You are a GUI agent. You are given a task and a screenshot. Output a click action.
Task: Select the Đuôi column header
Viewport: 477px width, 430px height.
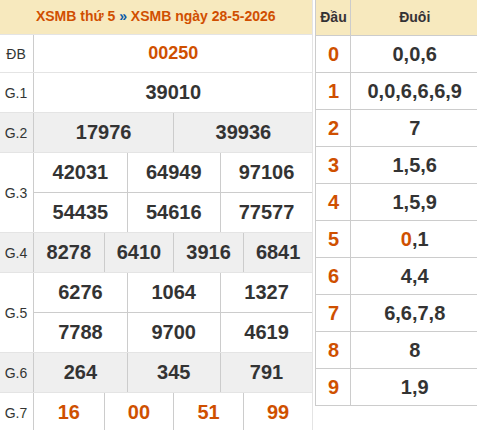click(x=414, y=17)
